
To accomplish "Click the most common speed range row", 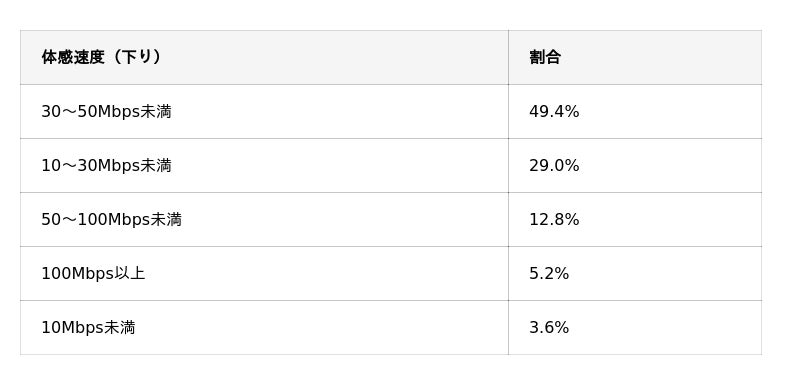I will tap(391, 112).
